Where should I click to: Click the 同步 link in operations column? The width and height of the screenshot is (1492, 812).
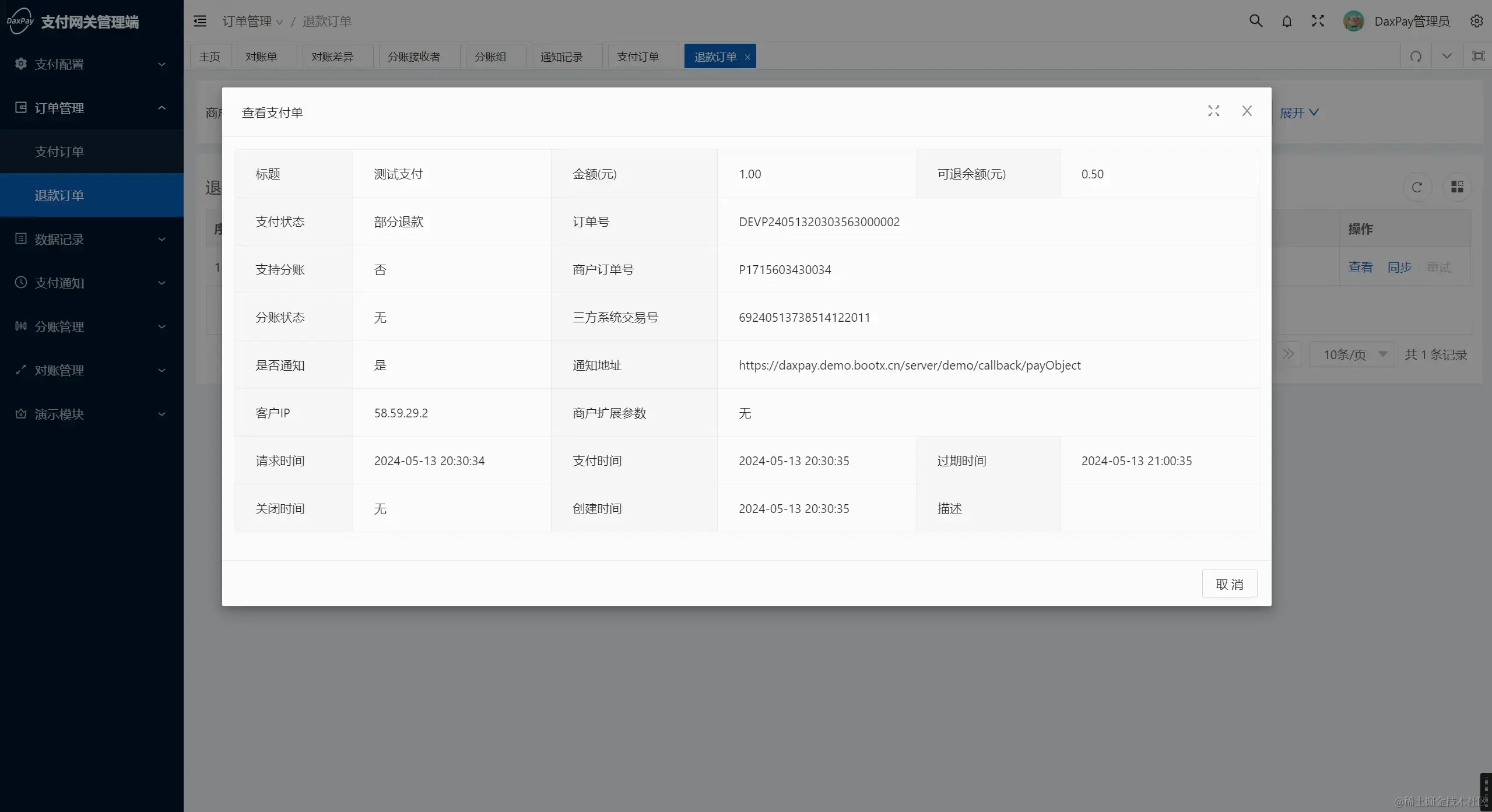coord(1399,266)
